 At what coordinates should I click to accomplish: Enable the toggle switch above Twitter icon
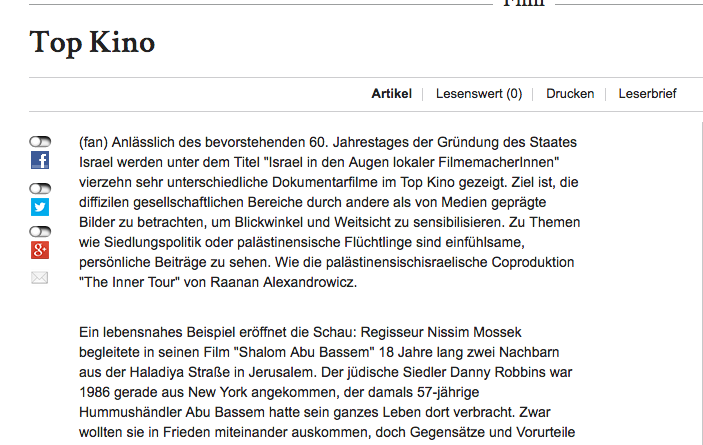point(40,188)
